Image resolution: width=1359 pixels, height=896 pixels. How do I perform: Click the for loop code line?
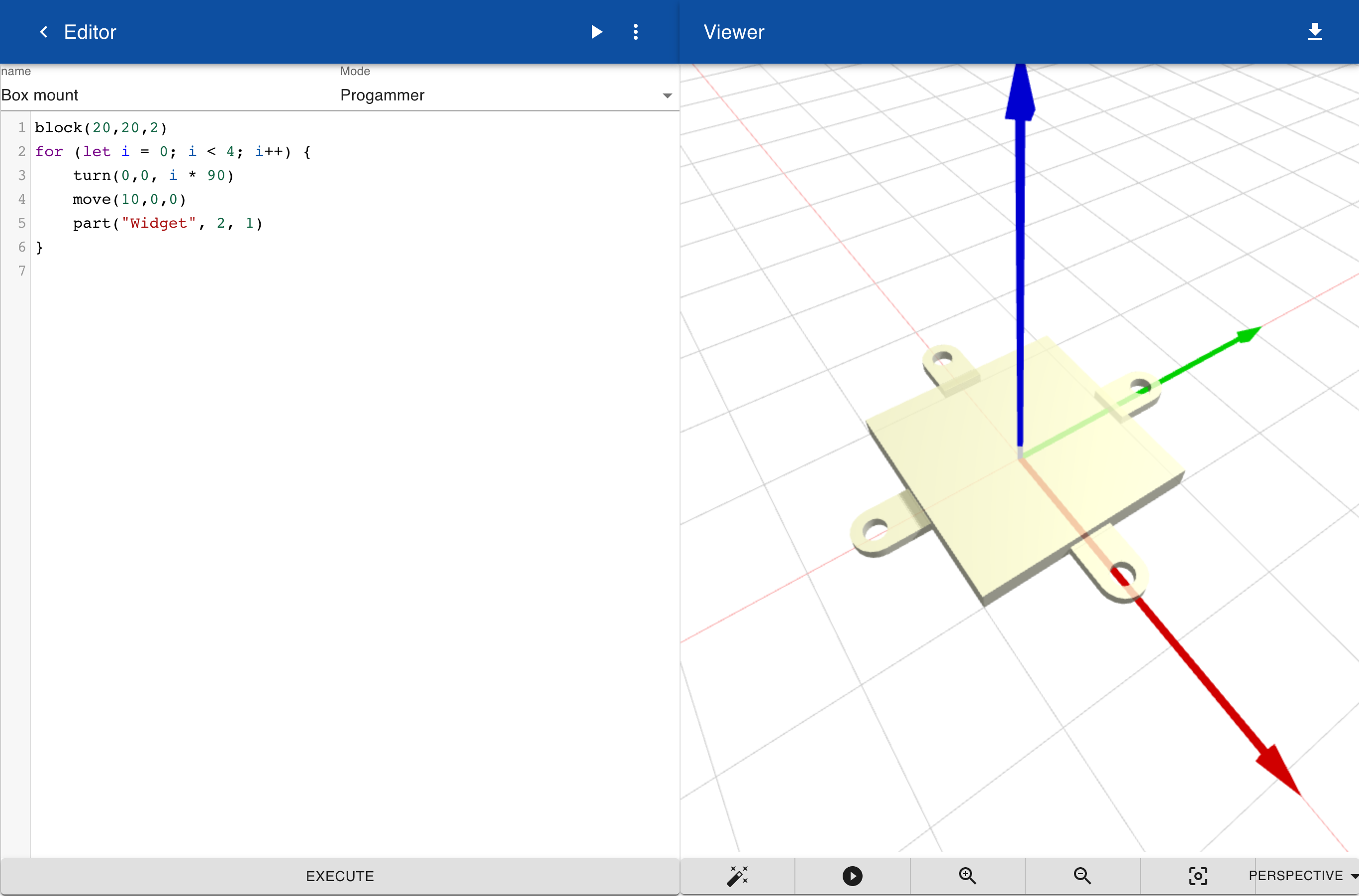173,152
